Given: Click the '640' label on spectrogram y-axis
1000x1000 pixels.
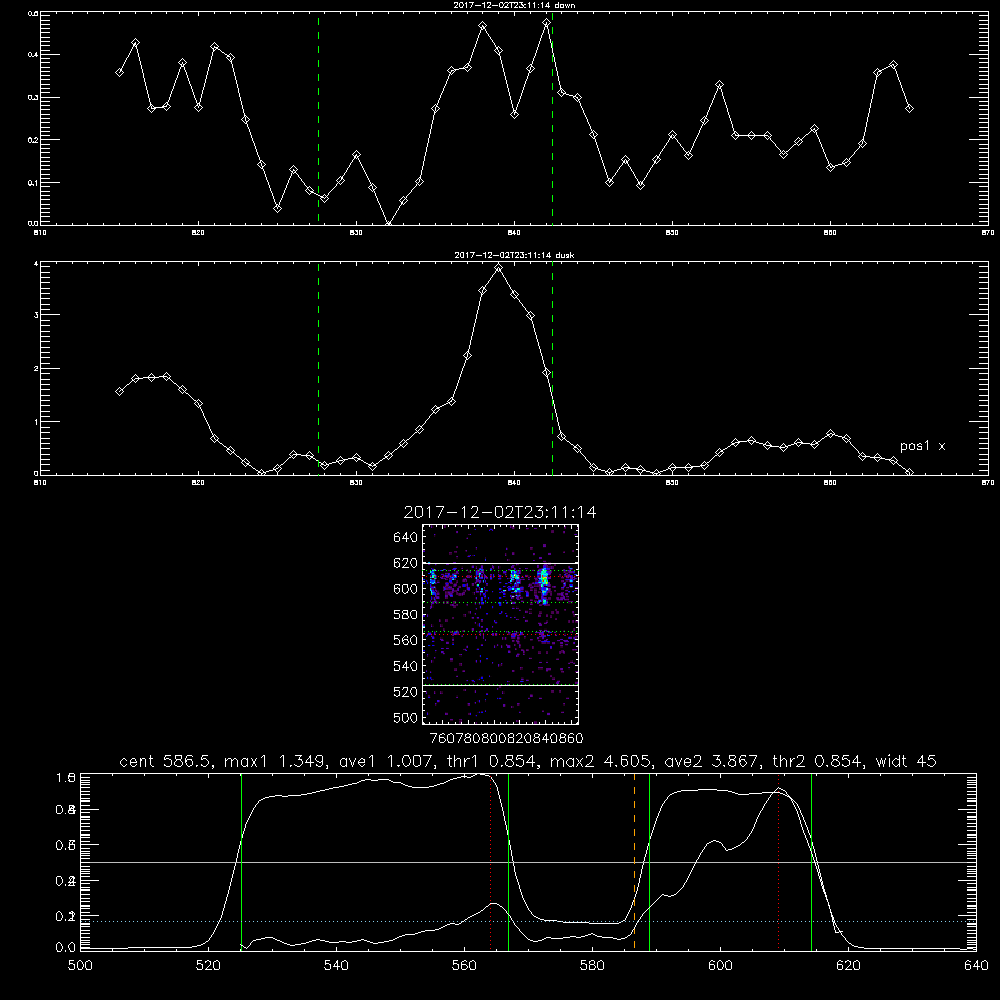Looking at the screenshot, I should tap(406, 538).
